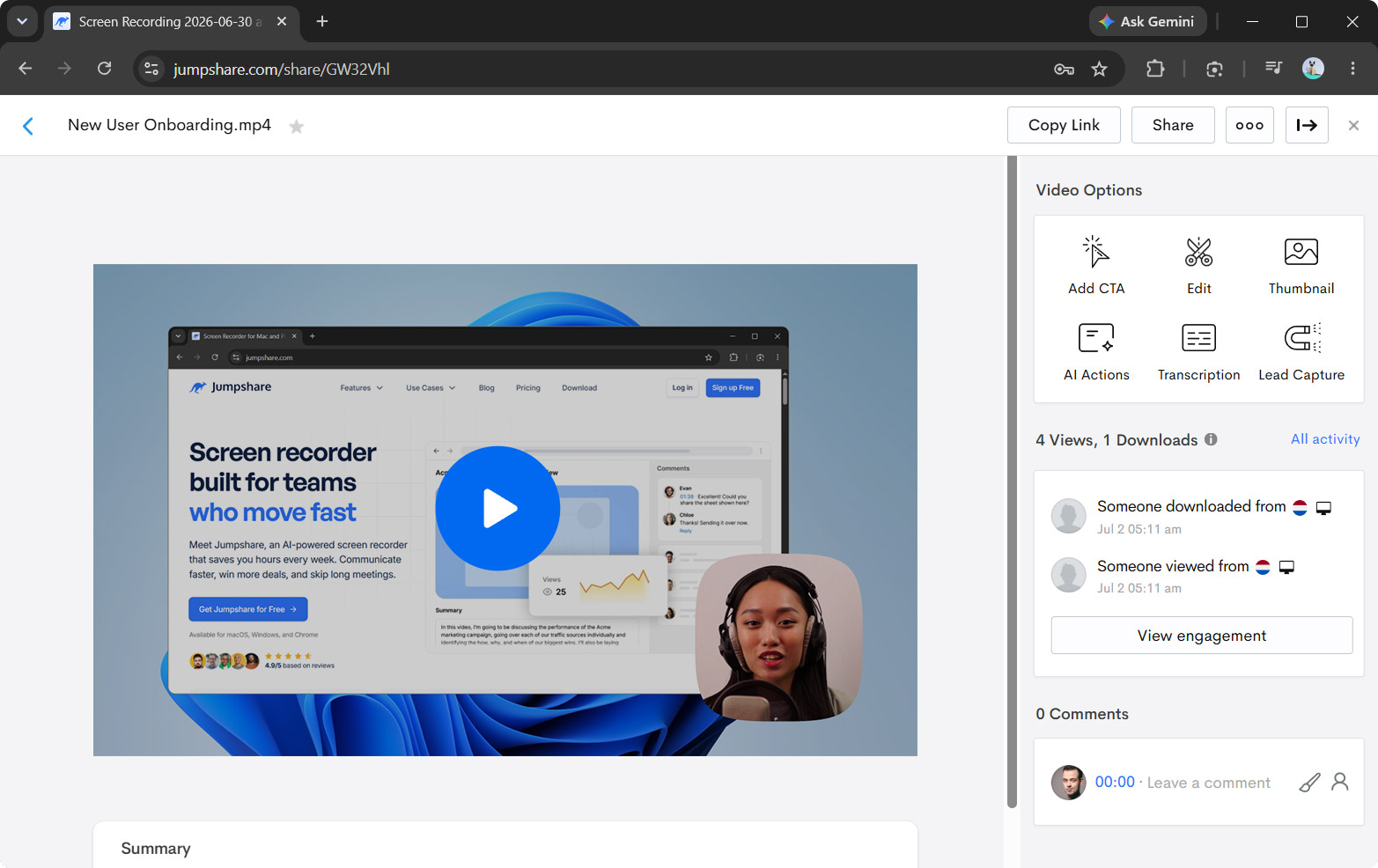The height and width of the screenshot is (868, 1378).
Task: Click the jumpshare.com address bar URL
Action: [x=282, y=70]
